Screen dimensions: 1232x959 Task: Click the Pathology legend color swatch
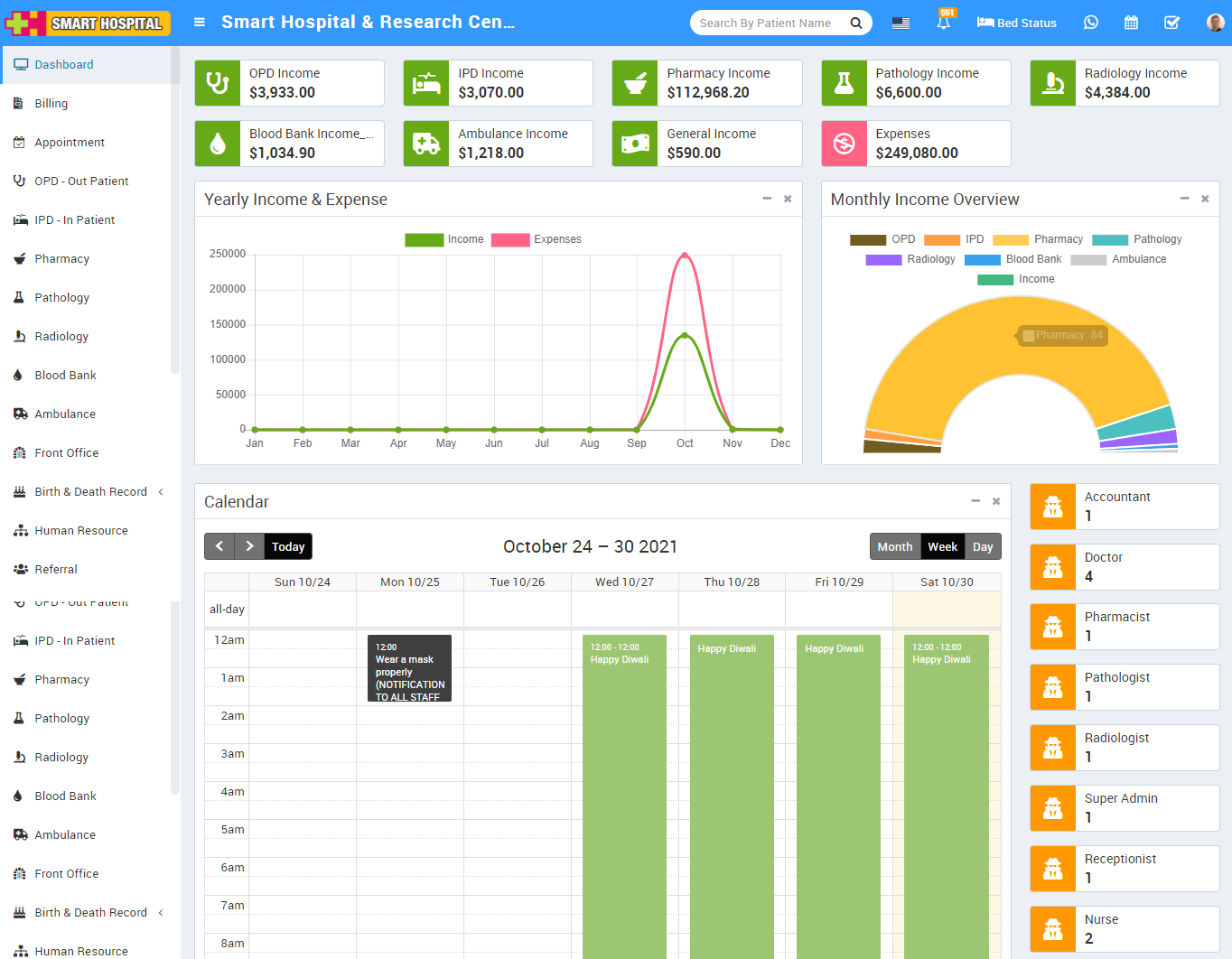coord(1109,240)
